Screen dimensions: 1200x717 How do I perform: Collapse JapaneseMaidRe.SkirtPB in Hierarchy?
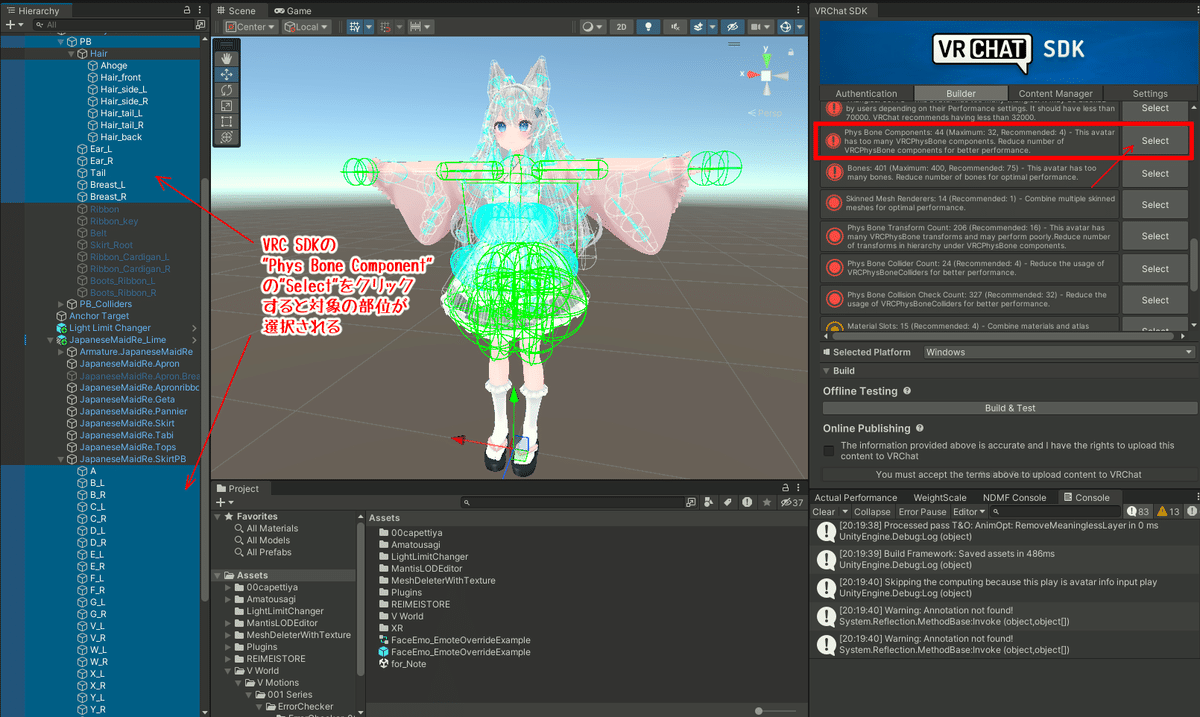pyautogui.click(x=60, y=459)
